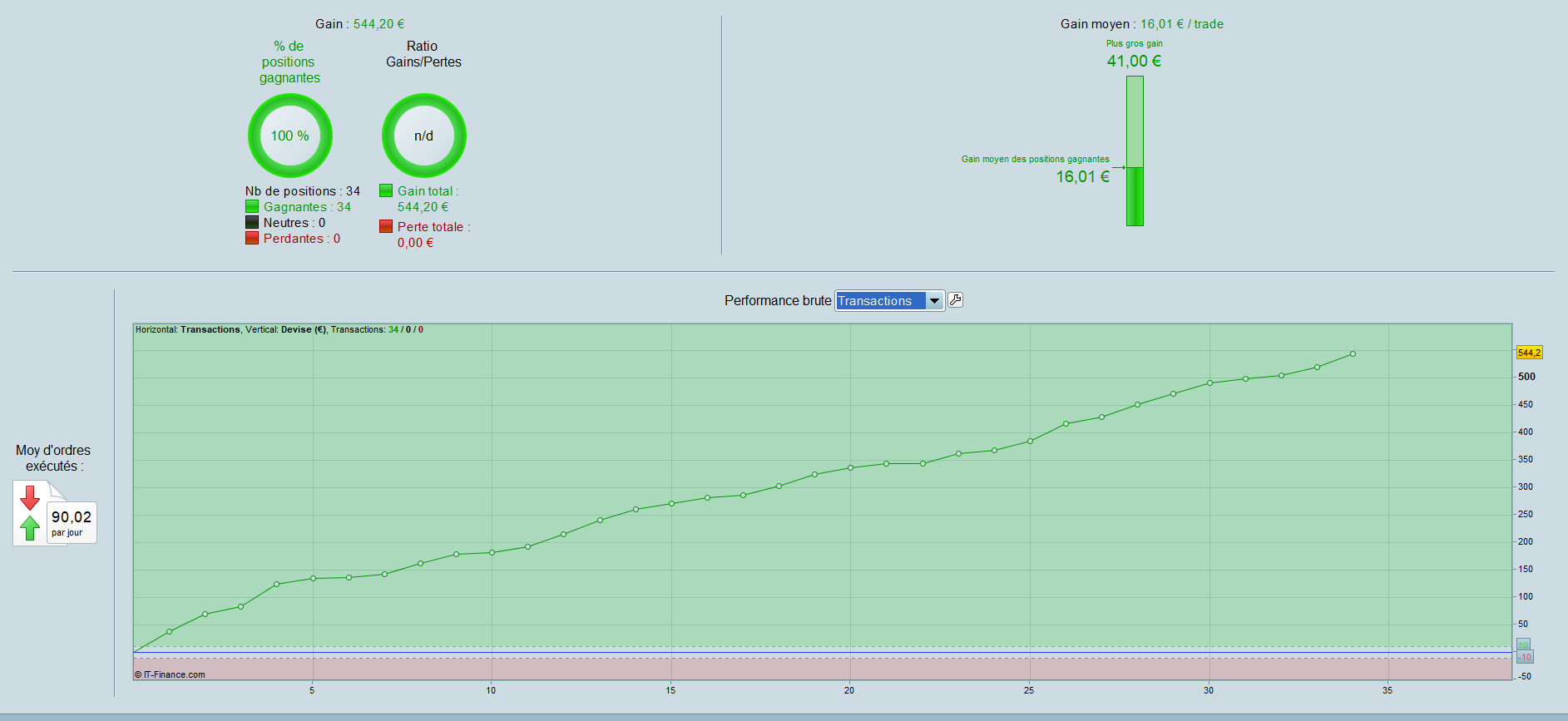Click the x-axis label '5'
Image resolution: width=1568 pixels, height=721 pixels.
312,690
